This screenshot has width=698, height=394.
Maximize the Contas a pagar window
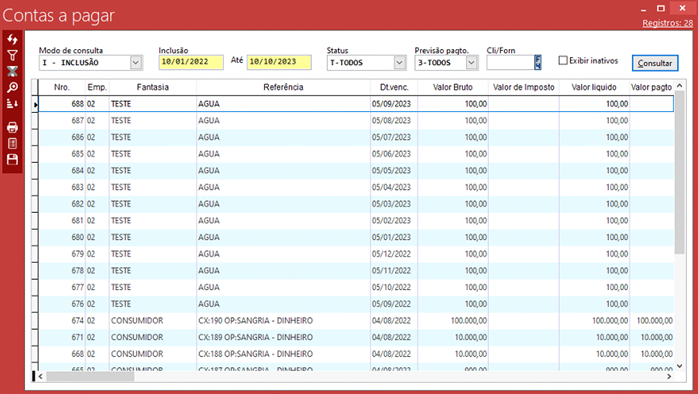click(x=661, y=8)
